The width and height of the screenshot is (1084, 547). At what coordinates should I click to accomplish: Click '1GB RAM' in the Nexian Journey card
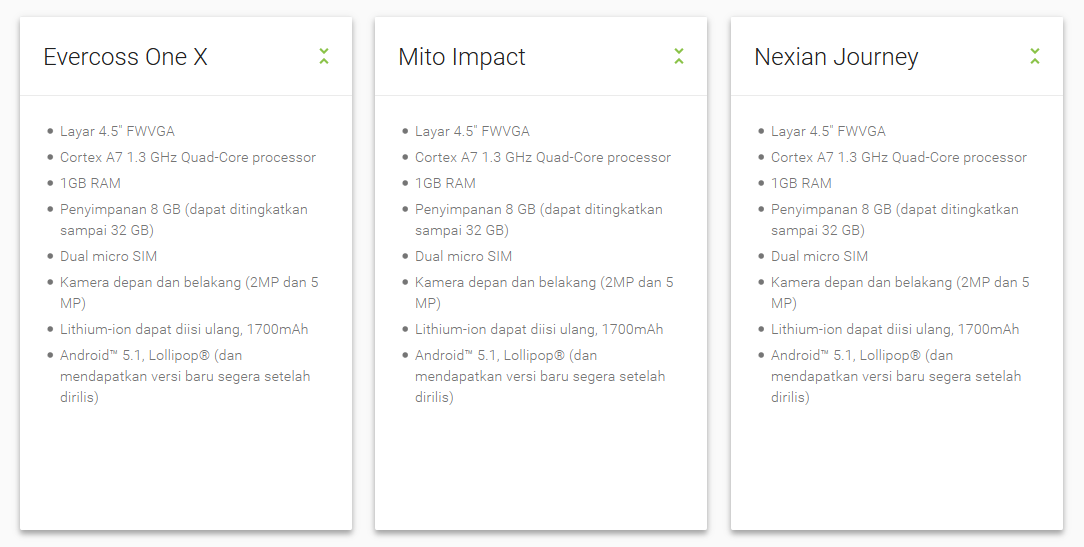(x=801, y=183)
